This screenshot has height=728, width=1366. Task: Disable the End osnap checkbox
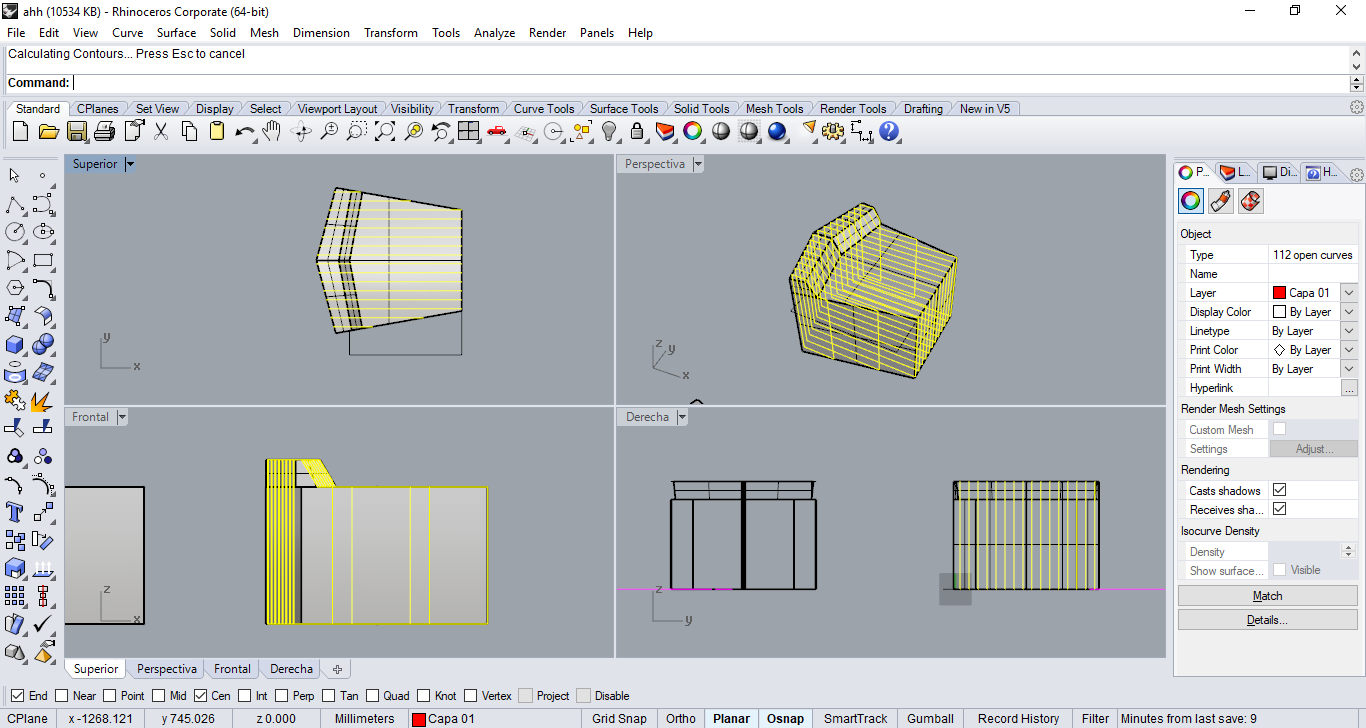(x=18, y=696)
